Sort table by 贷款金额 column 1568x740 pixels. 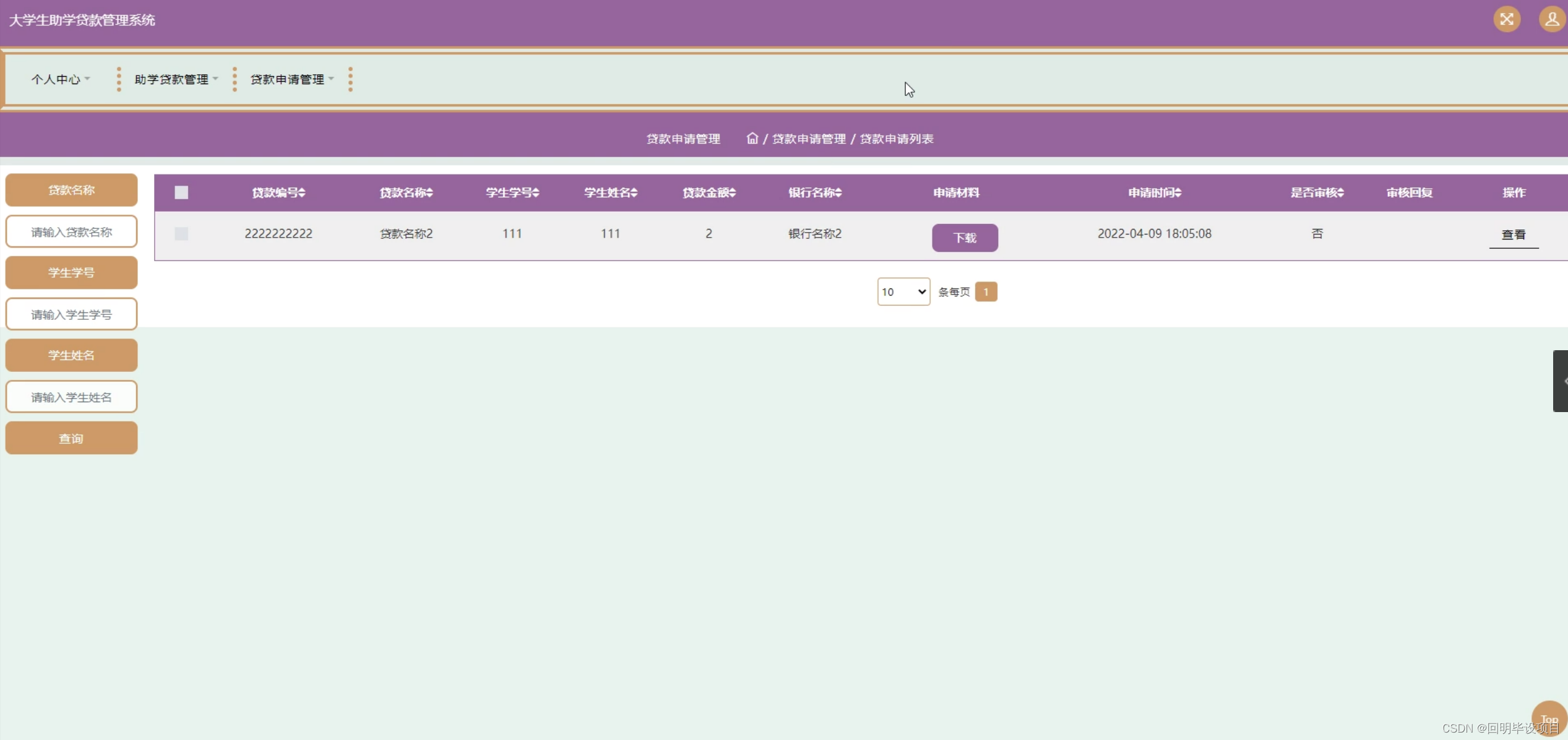click(733, 193)
